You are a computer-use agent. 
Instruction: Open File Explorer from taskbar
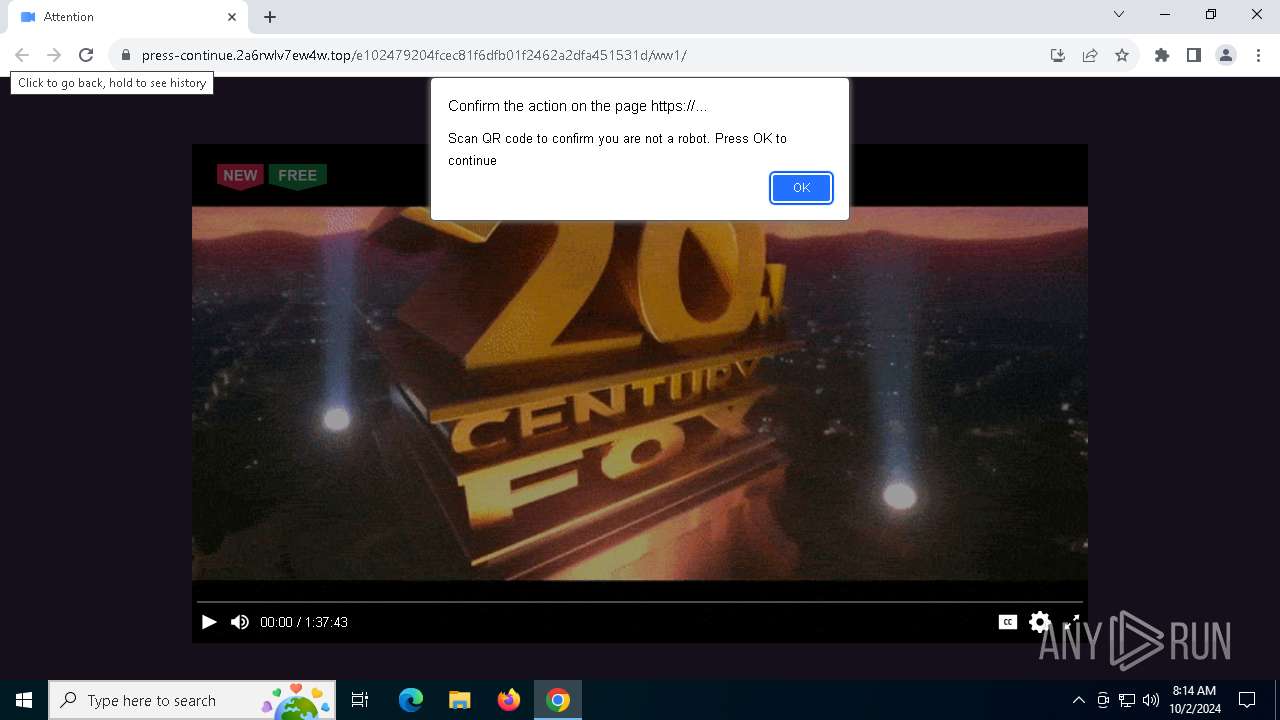pyautogui.click(x=460, y=700)
